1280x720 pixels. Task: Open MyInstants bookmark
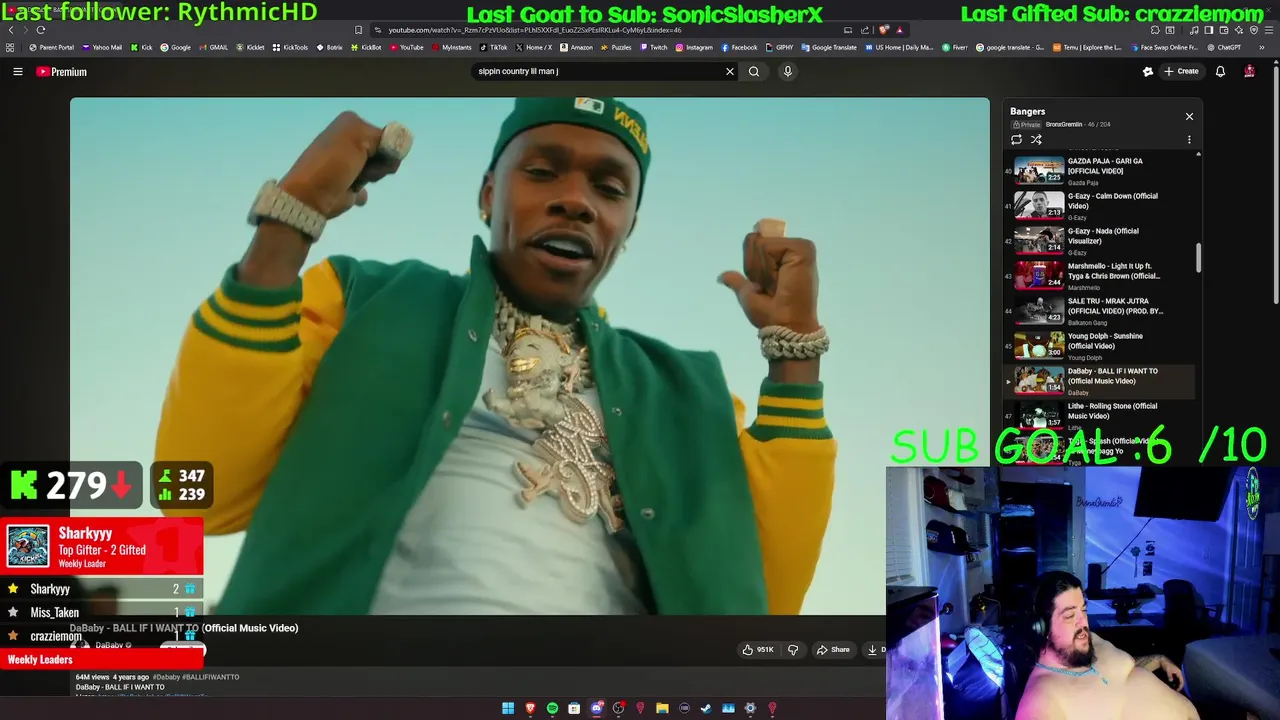click(x=451, y=47)
